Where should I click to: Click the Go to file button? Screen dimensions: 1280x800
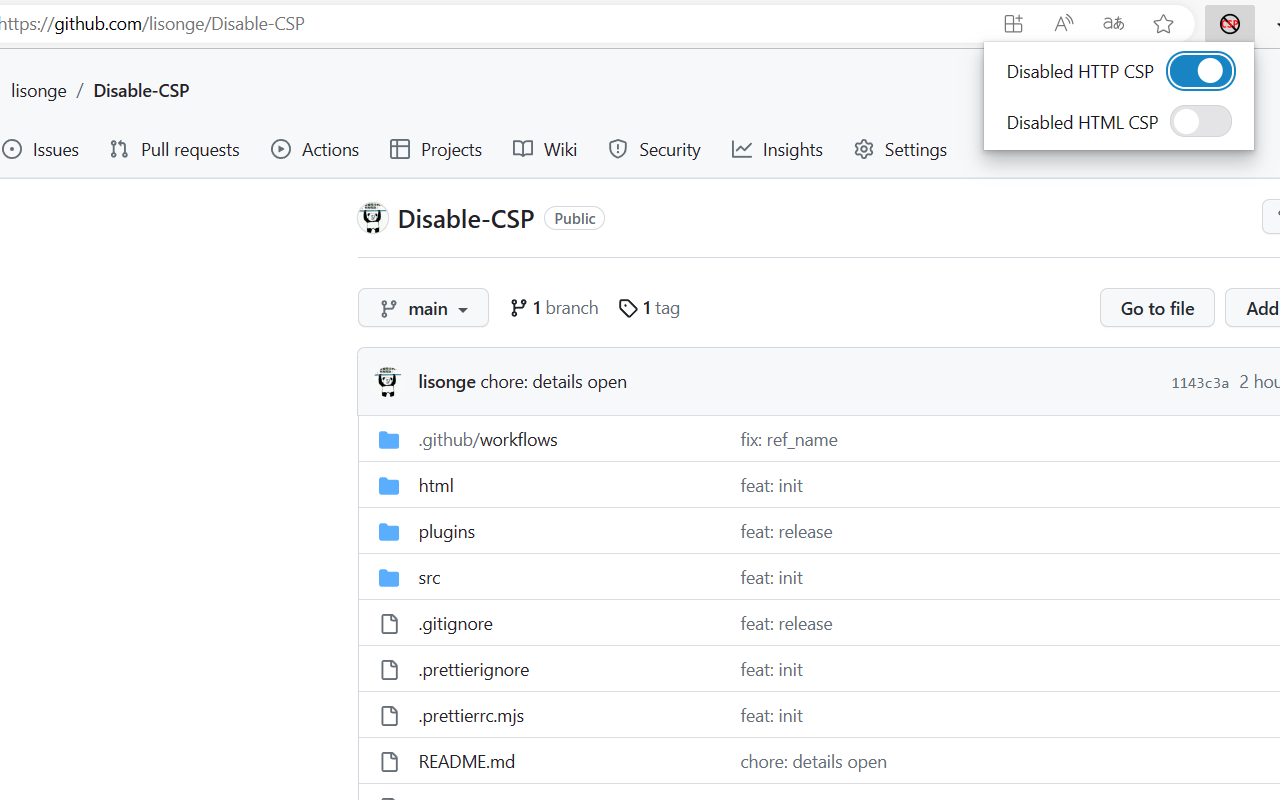(1157, 308)
